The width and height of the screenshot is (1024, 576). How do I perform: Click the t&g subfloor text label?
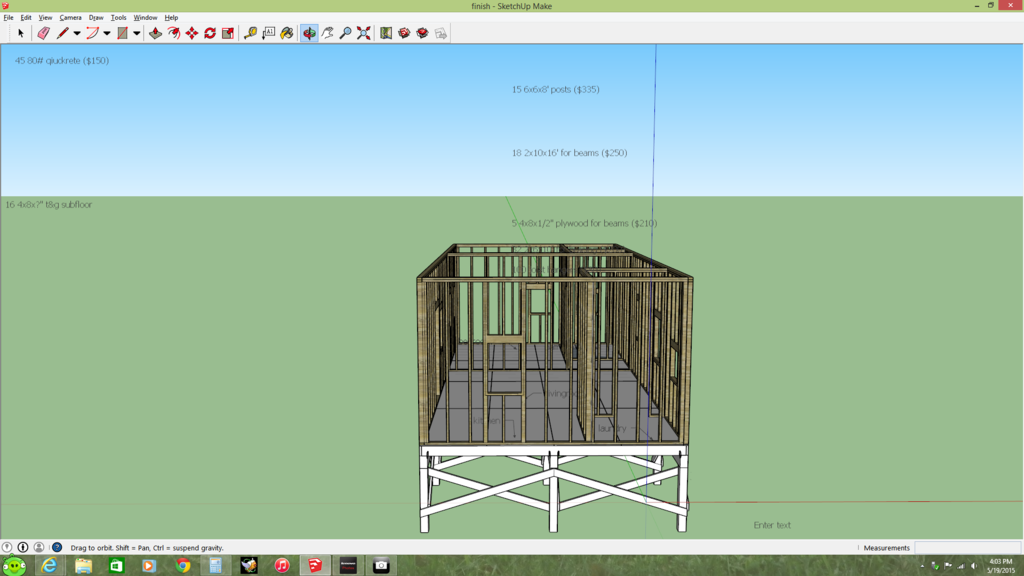point(48,204)
